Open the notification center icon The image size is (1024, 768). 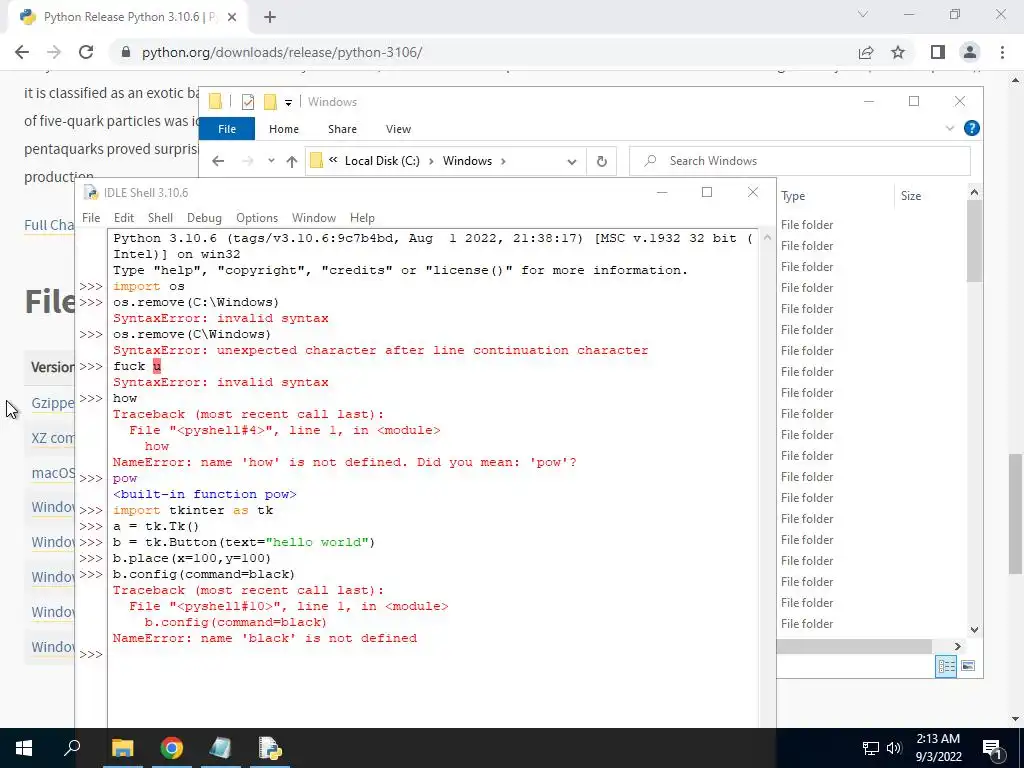[x=993, y=748]
